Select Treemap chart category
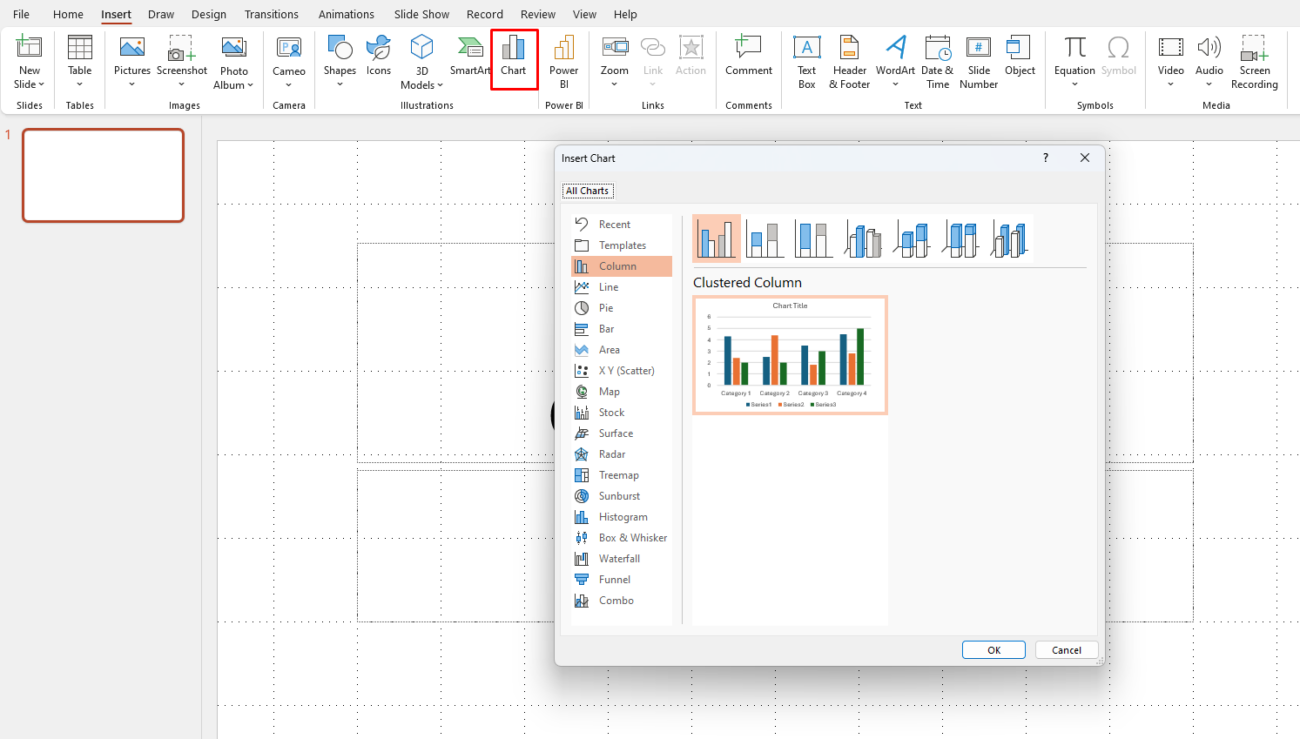 621,475
